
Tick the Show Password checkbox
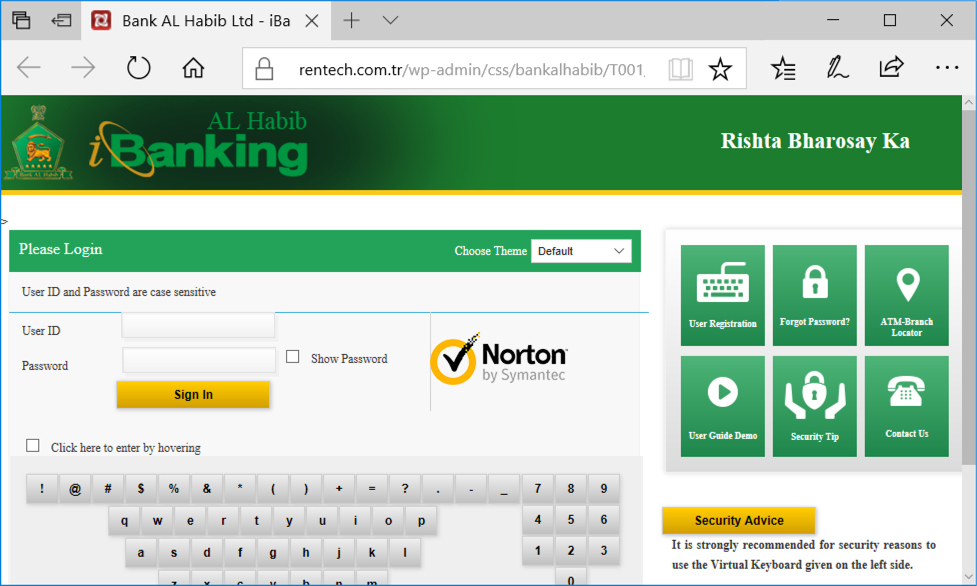coord(292,357)
